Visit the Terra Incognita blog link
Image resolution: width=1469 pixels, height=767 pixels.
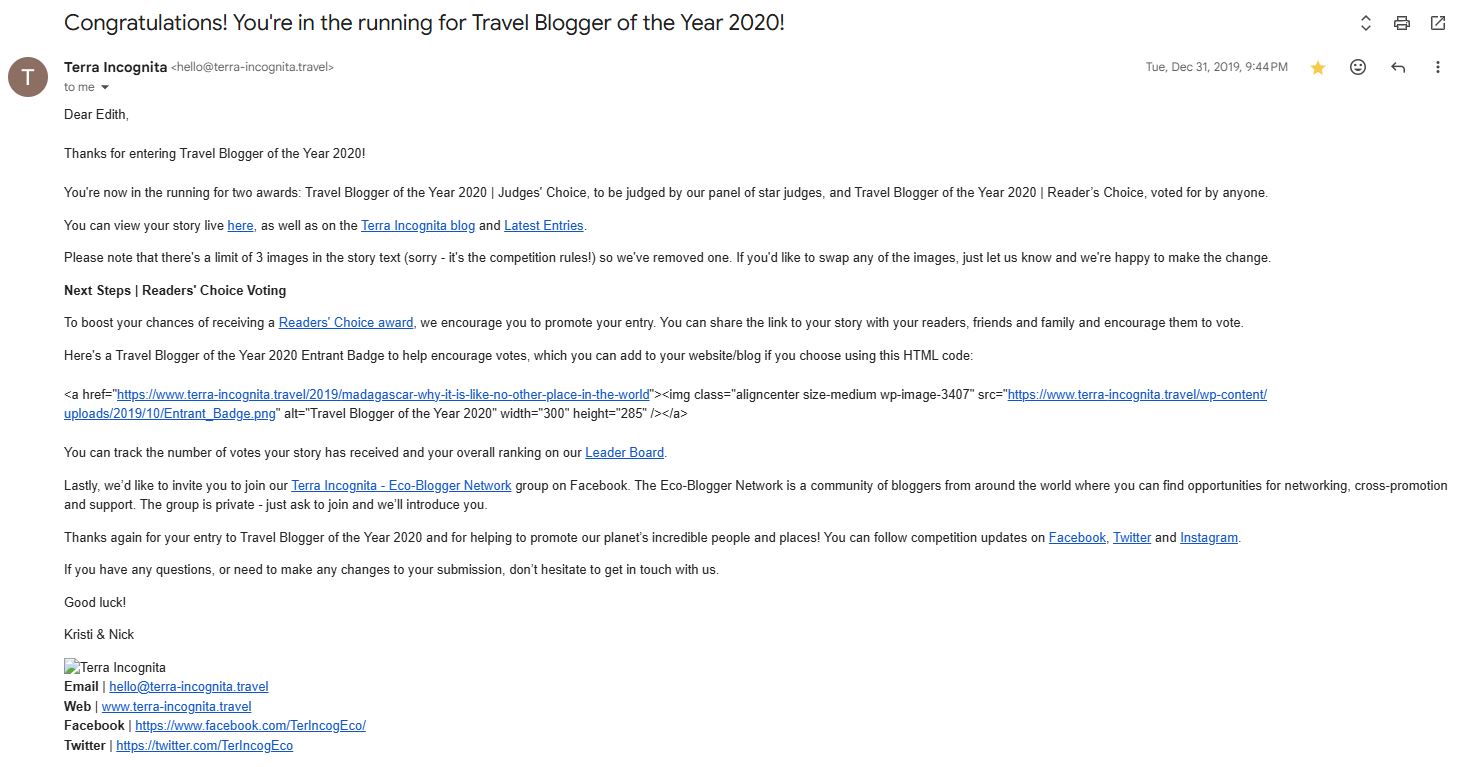click(x=418, y=226)
